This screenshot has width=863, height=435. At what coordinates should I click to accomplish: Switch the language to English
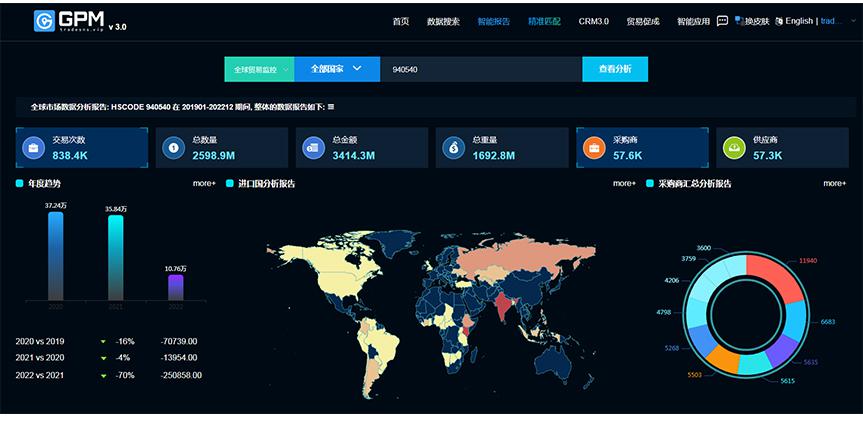pyautogui.click(x=798, y=21)
